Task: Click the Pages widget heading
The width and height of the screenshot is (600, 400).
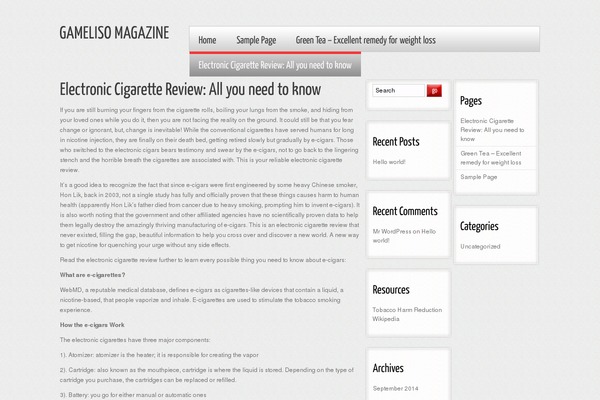Action: point(471,101)
